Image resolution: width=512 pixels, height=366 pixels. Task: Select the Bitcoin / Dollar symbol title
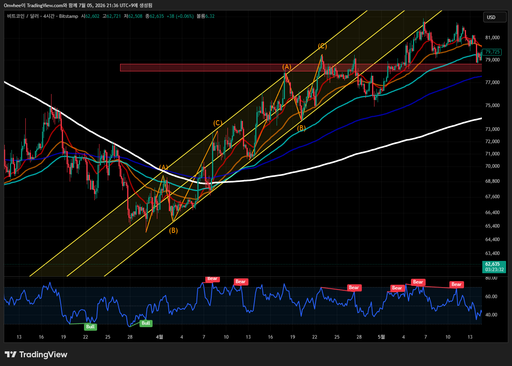(x=43, y=16)
